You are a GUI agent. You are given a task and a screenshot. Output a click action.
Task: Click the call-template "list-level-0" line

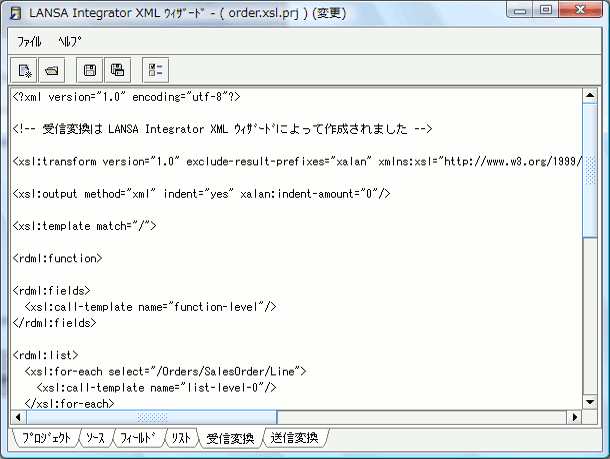coord(156,387)
